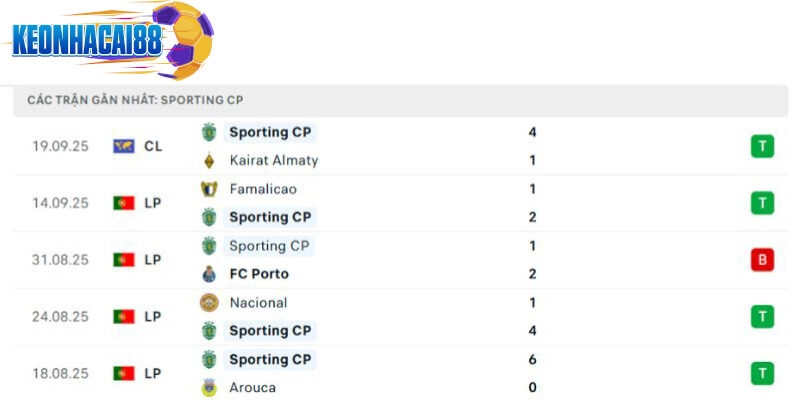Open Famalicao team link
Image resolution: width=800 pixels, height=400 pixels.
click(262, 189)
